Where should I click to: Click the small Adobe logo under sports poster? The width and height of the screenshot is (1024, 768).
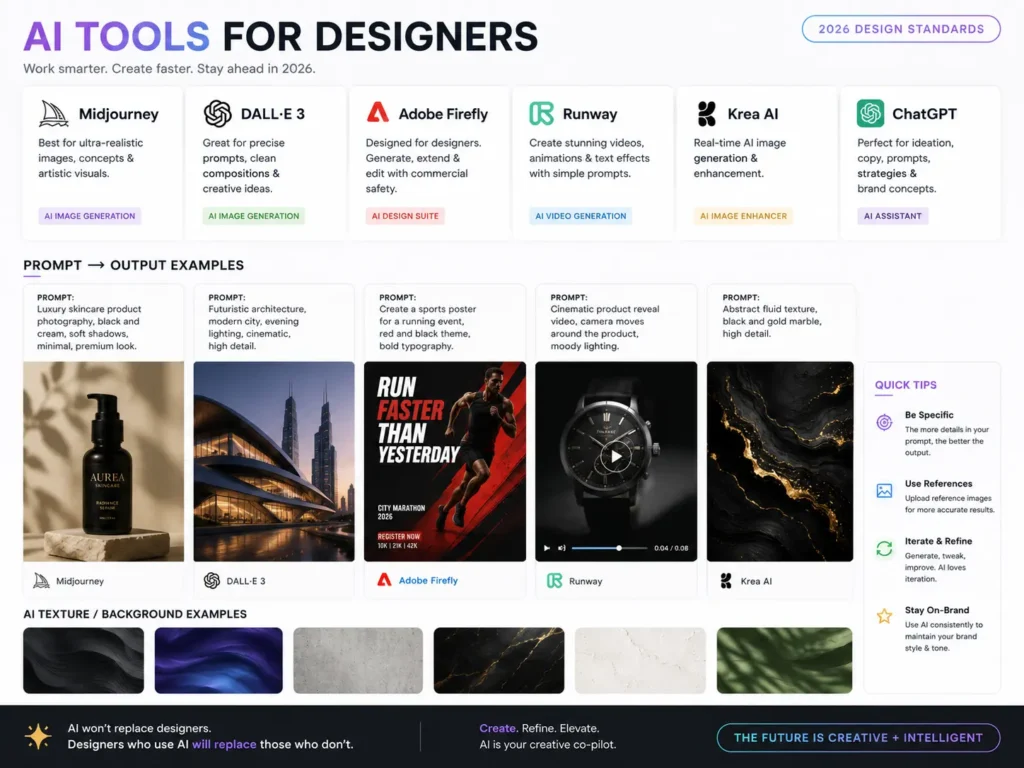(x=384, y=580)
